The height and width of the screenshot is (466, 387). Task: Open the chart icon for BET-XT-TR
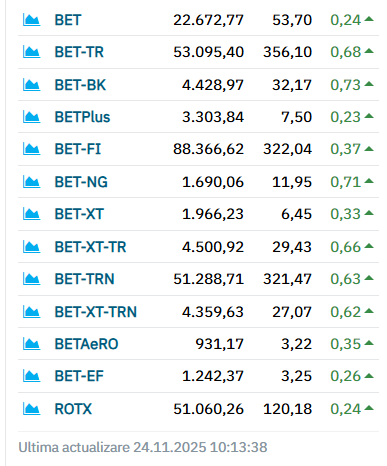click(31, 247)
